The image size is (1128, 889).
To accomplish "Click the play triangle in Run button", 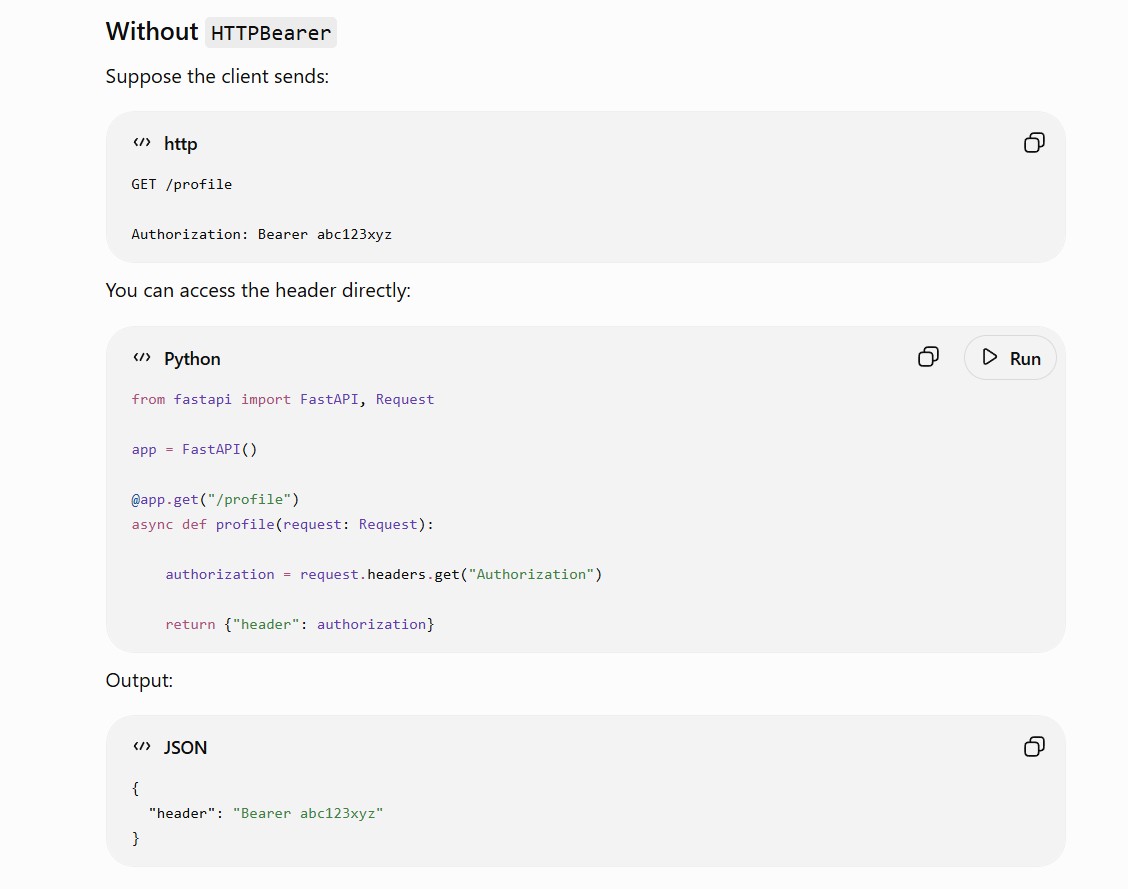I will (x=990, y=357).
